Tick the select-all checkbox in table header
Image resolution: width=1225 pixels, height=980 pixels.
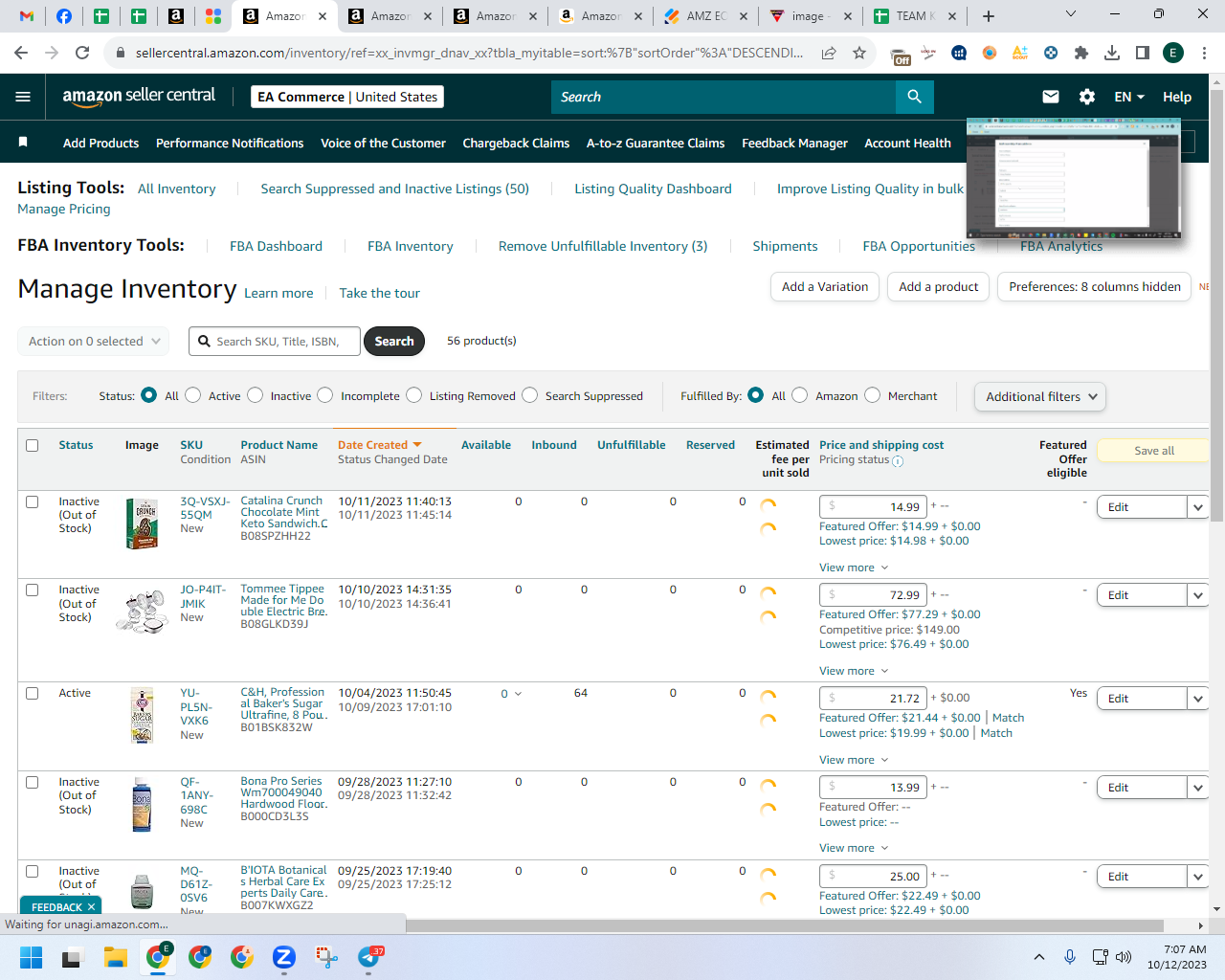(x=33, y=445)
